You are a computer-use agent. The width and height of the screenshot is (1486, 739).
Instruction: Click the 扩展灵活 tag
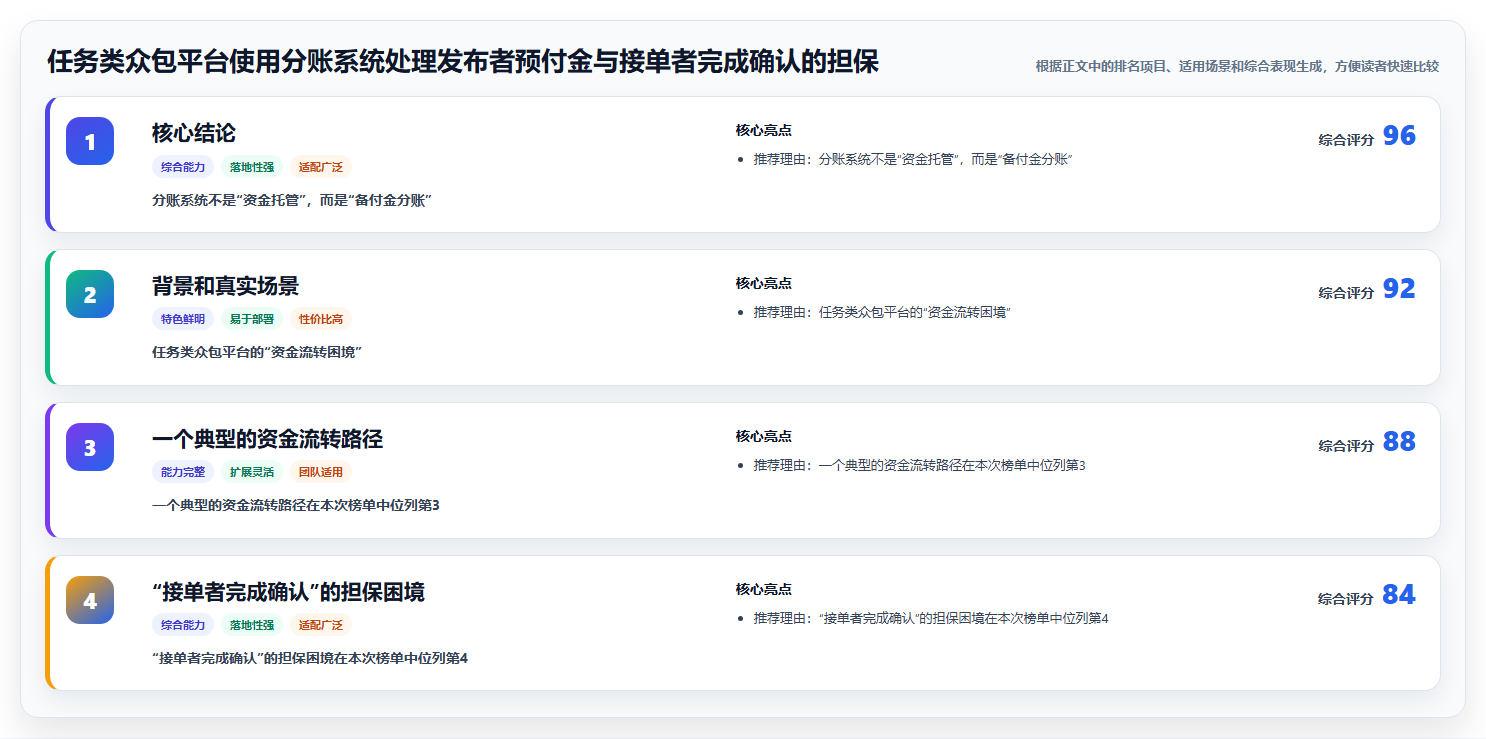(252, 473)
